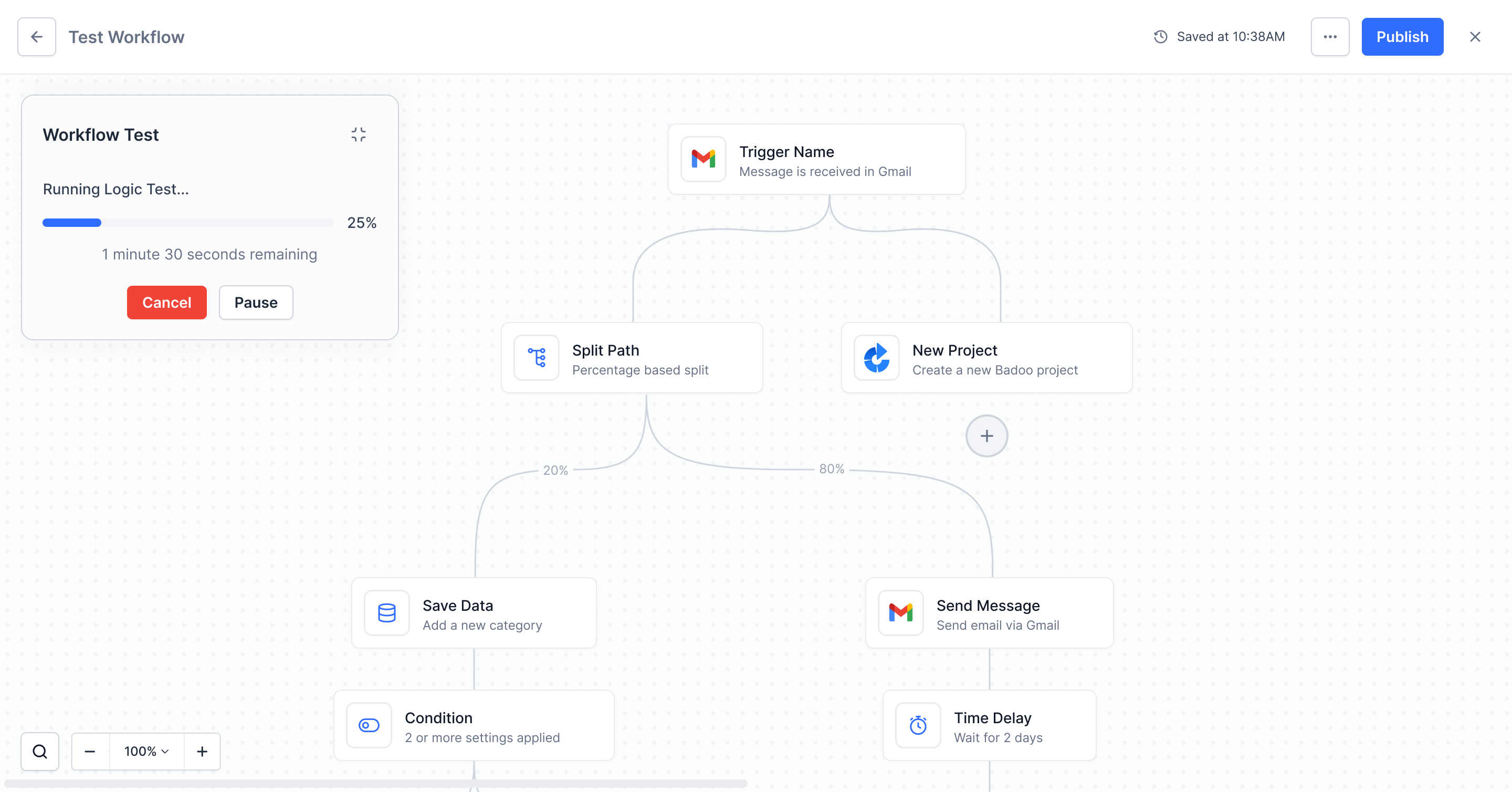Open canvas search with magnifier icon

[40, 751]
